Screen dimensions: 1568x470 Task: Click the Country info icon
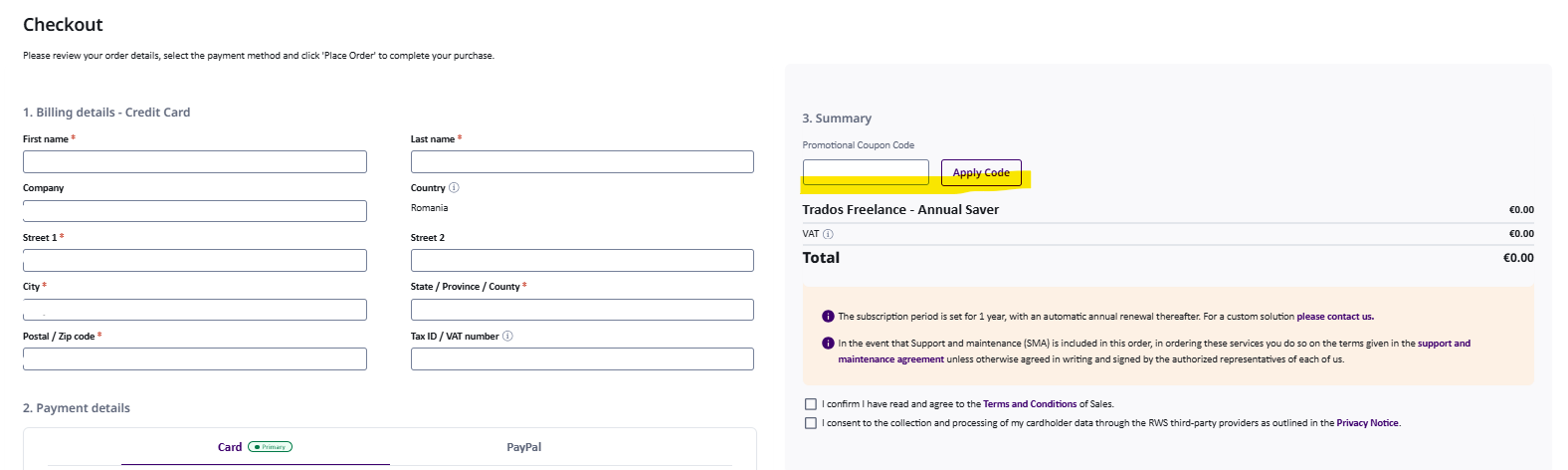tap(454, 188)
